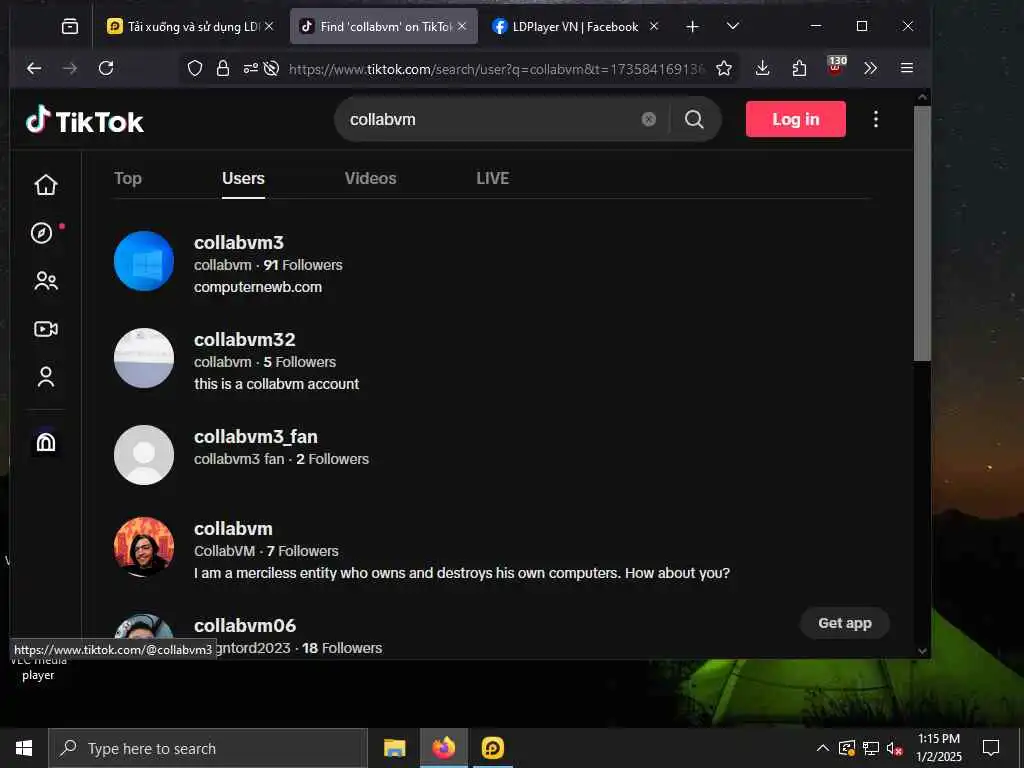Click the collabvm32 profile avatar
Image resolution: width=1024 pixels, height=768 pixels.
click(144, 358)
